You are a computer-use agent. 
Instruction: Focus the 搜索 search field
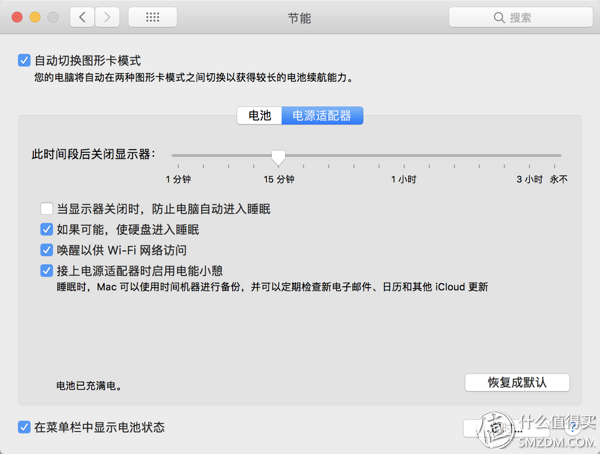click(x=521, y=17)
